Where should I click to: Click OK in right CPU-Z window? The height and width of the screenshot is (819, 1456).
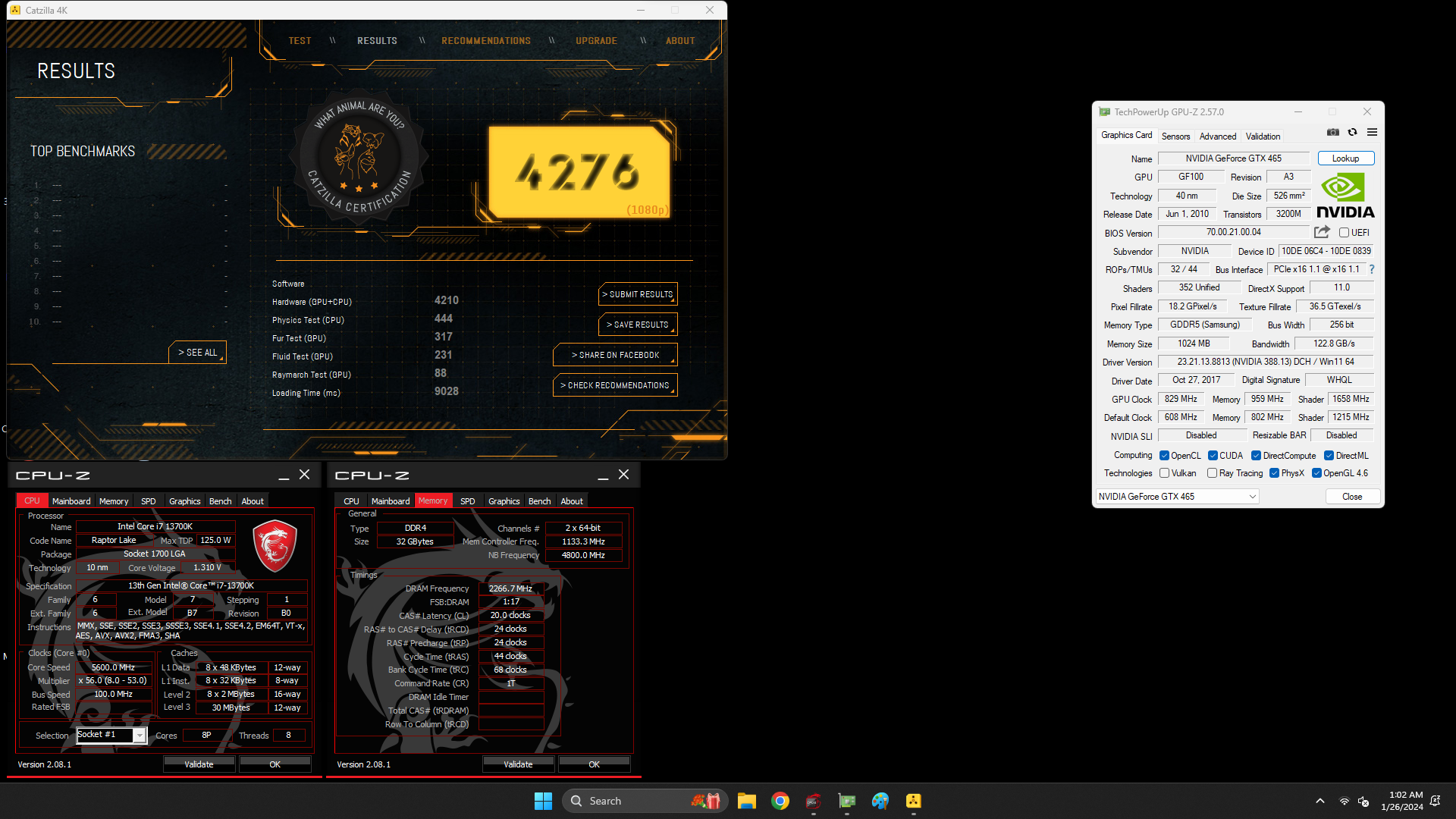click(x=594, y=764)
